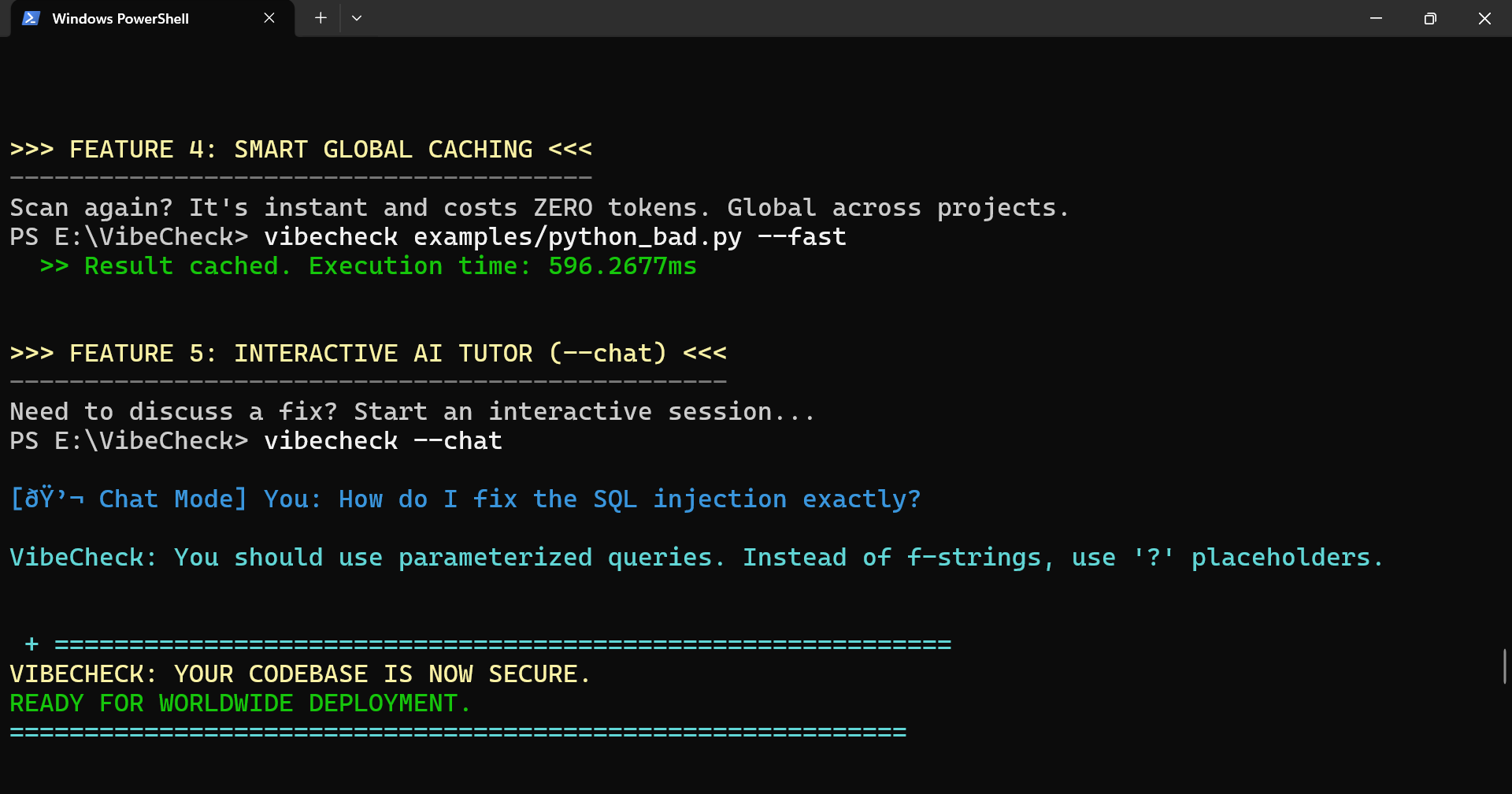This screenshot has height=794, width=1512.
Task: Click the PowerShell icon on the tab
Action: pos(31,18)
